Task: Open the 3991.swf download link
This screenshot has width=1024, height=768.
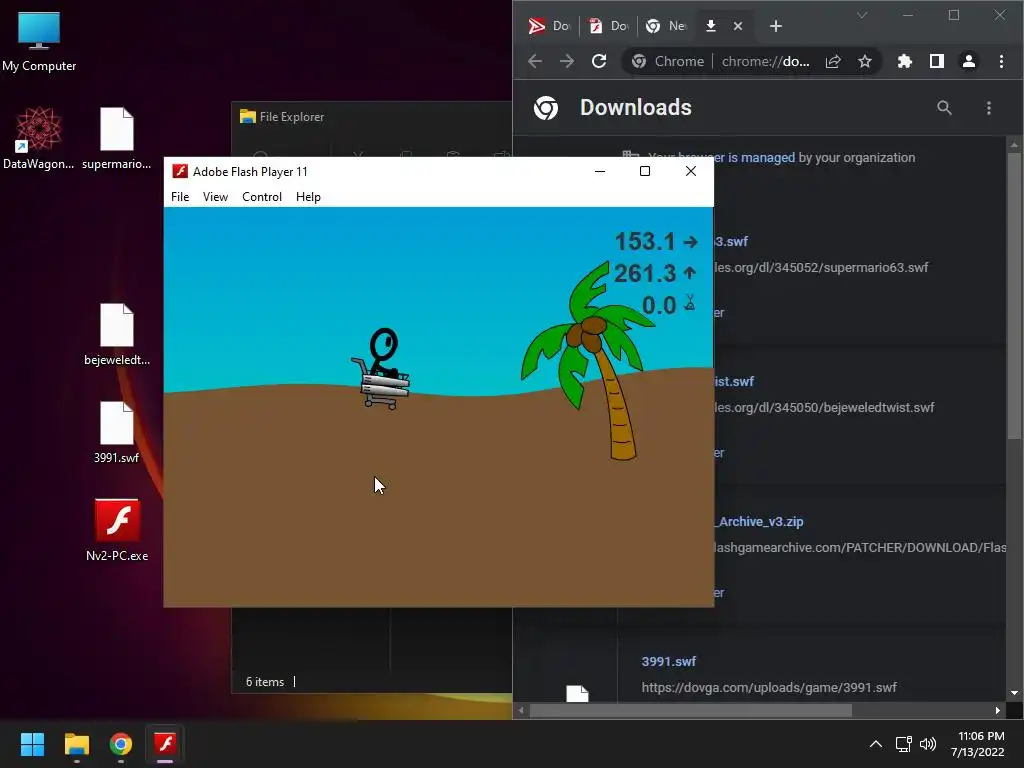Action: click(x=669, y=661)
